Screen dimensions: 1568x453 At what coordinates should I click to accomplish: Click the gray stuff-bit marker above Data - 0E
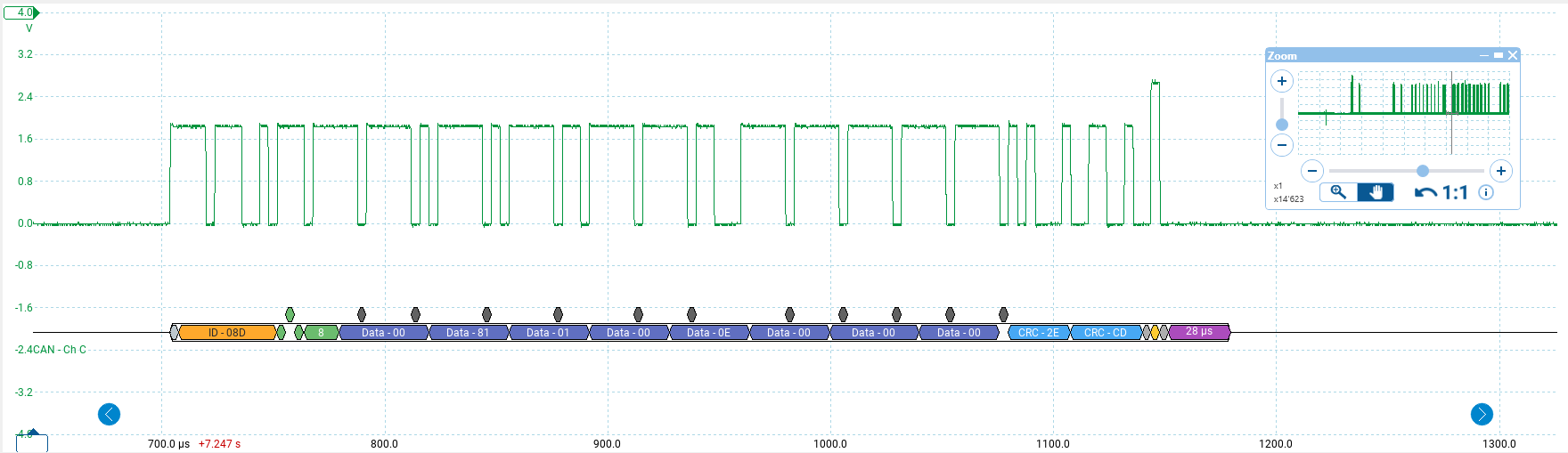pos(691,314)
